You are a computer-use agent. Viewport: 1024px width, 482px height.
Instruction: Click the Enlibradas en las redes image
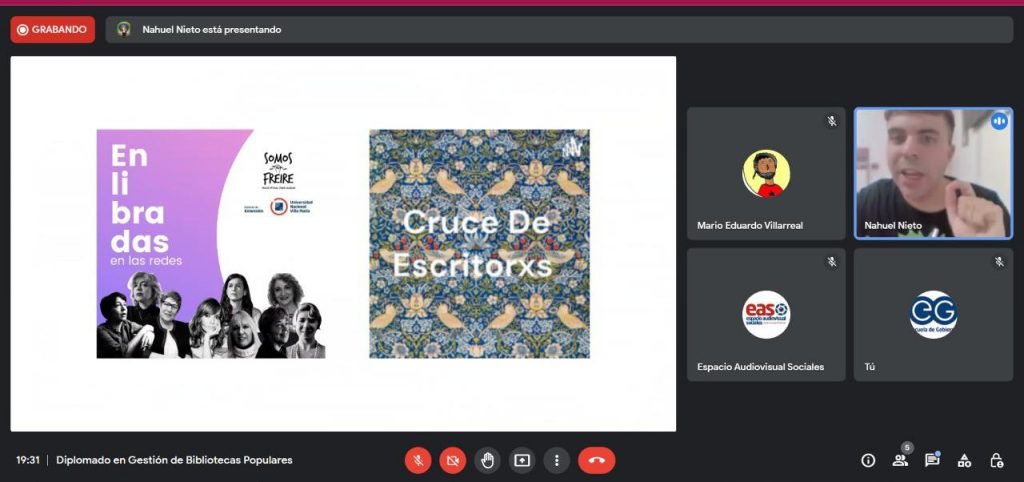(x=211, y=243)
